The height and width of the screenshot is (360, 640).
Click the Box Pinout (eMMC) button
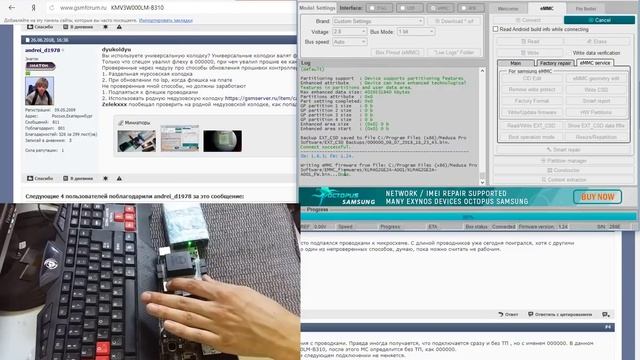(398, 52)
